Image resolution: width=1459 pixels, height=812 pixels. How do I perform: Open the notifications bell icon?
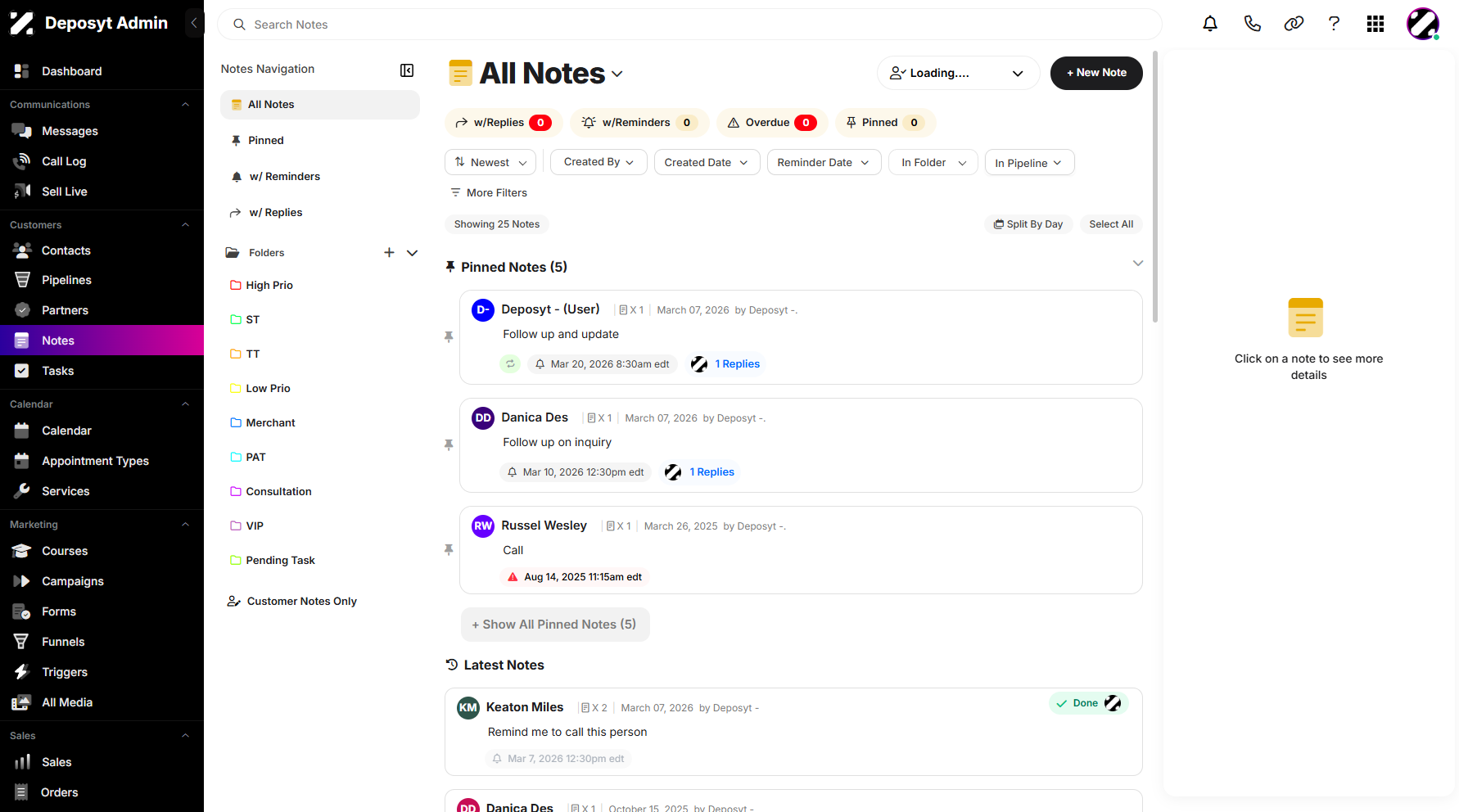[1210, 24]
